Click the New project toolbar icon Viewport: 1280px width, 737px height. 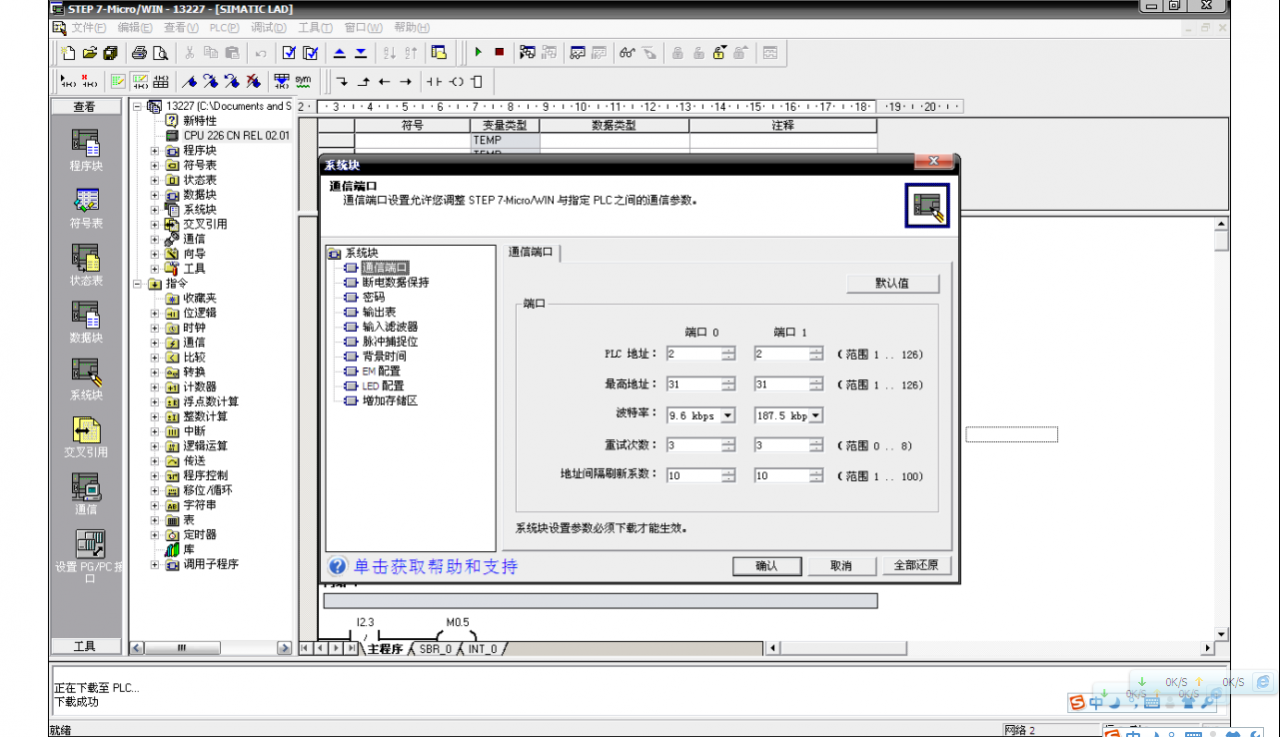(68, 53)
